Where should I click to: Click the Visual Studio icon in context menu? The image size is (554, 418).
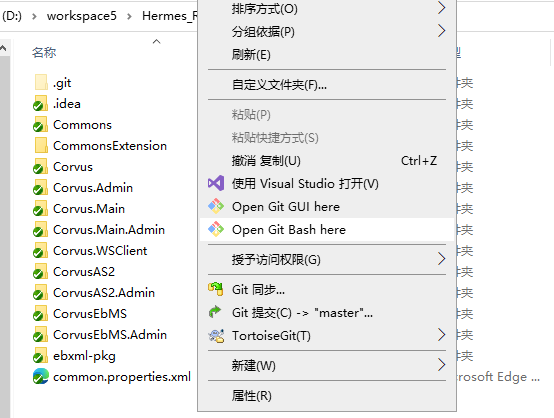tap(216, 183)
